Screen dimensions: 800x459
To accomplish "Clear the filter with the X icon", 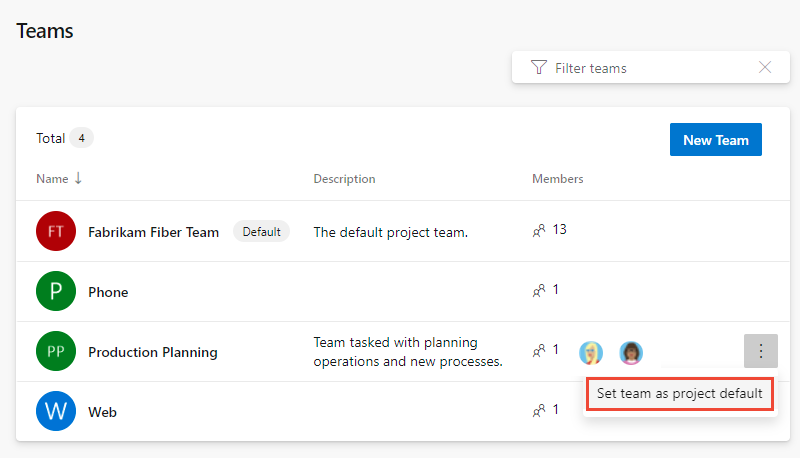I will tap(765, 68).
